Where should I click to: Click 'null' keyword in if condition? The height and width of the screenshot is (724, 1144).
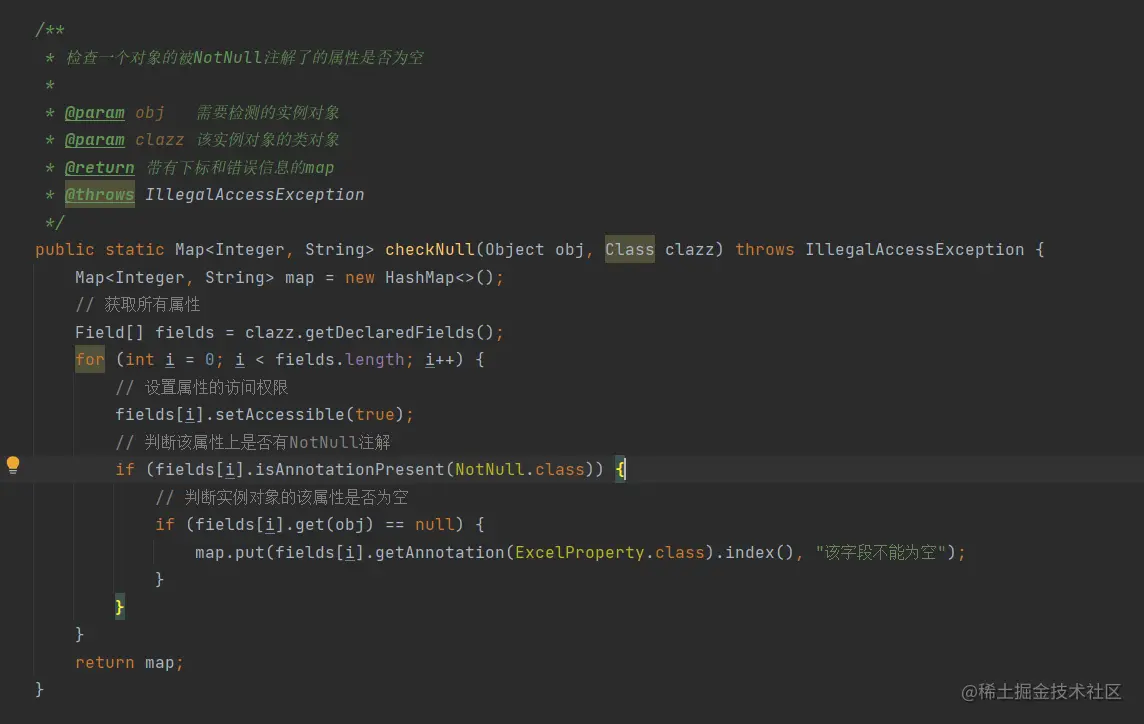(434, 525)
